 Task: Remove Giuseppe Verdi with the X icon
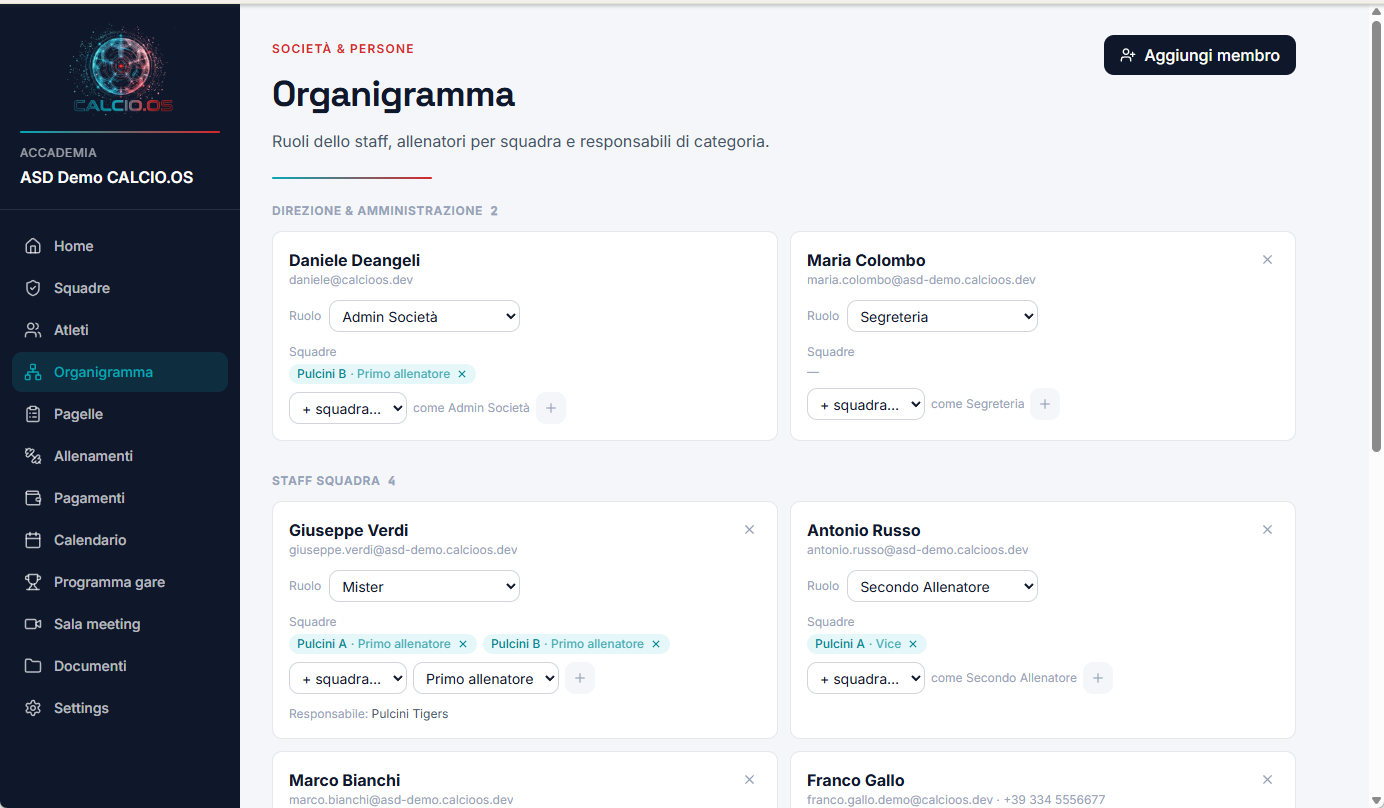(749, 530)
